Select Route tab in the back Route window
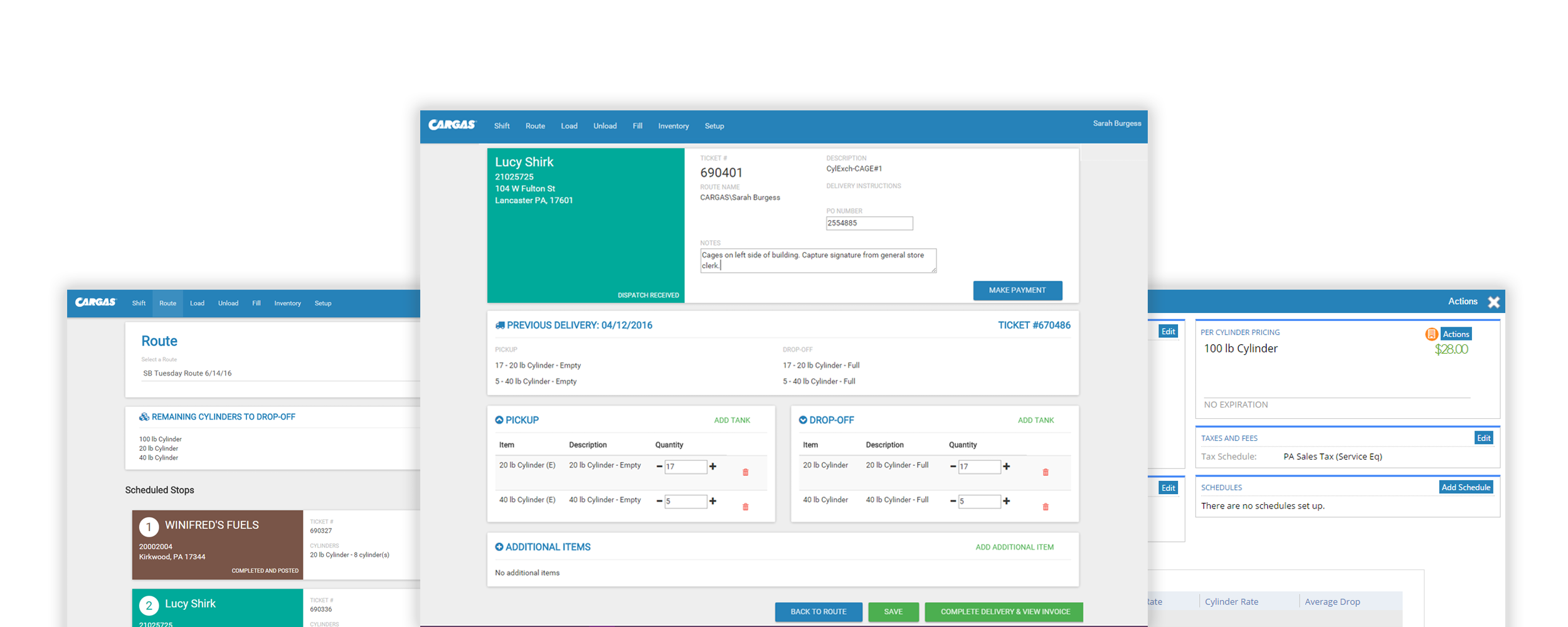This screenshot has width=1568, height=627. click(x=167, y=303)
